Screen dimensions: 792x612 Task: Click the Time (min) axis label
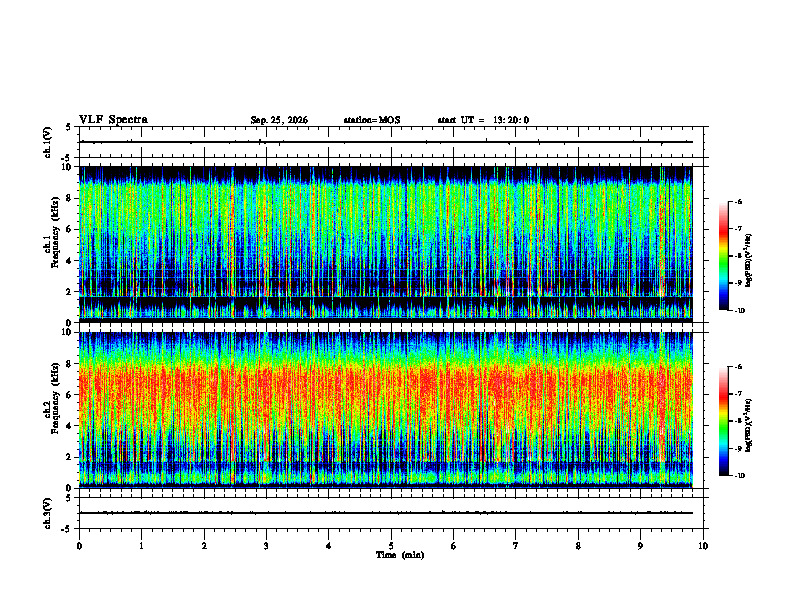[x=400, y=555]
